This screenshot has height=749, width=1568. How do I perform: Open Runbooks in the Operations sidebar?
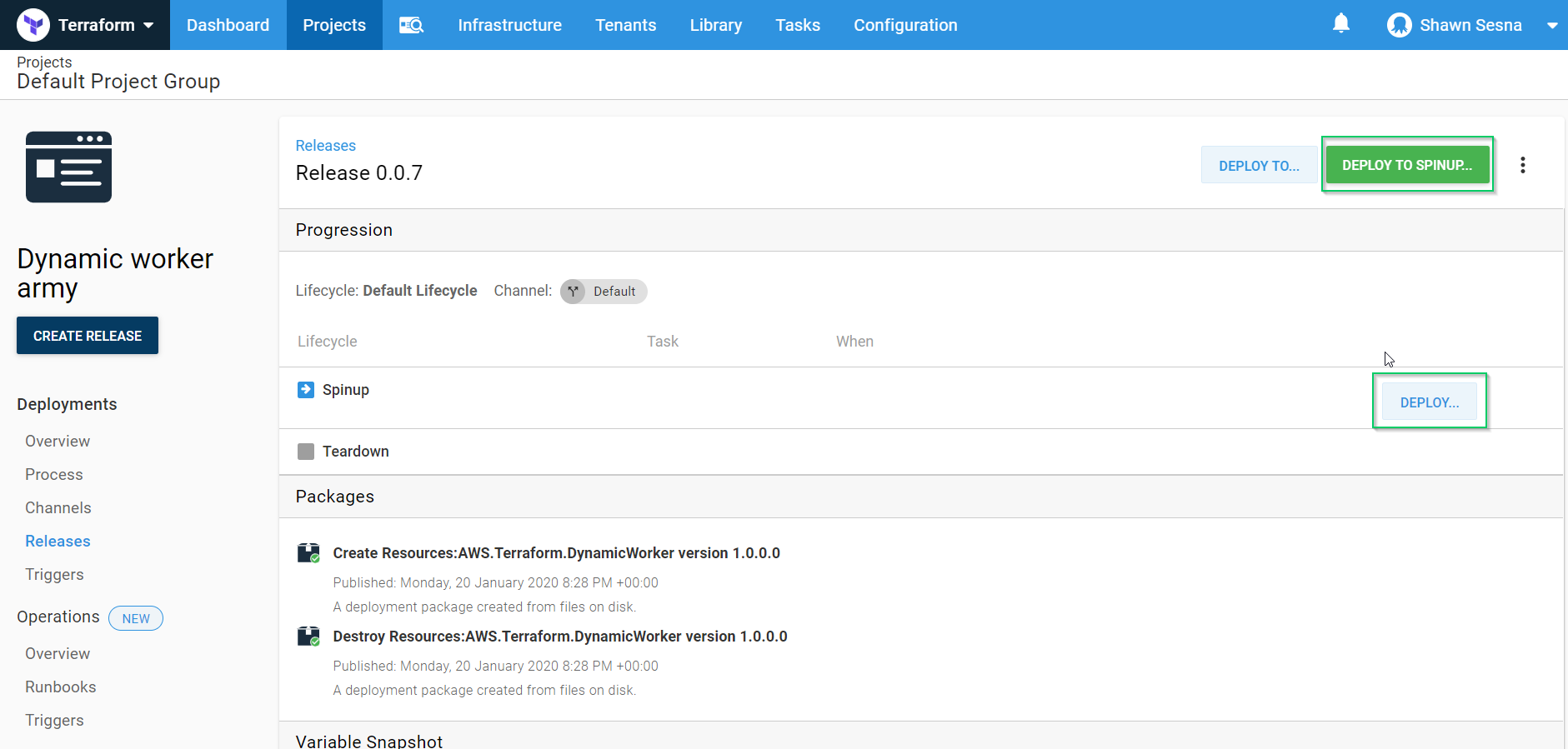point(61,687)
